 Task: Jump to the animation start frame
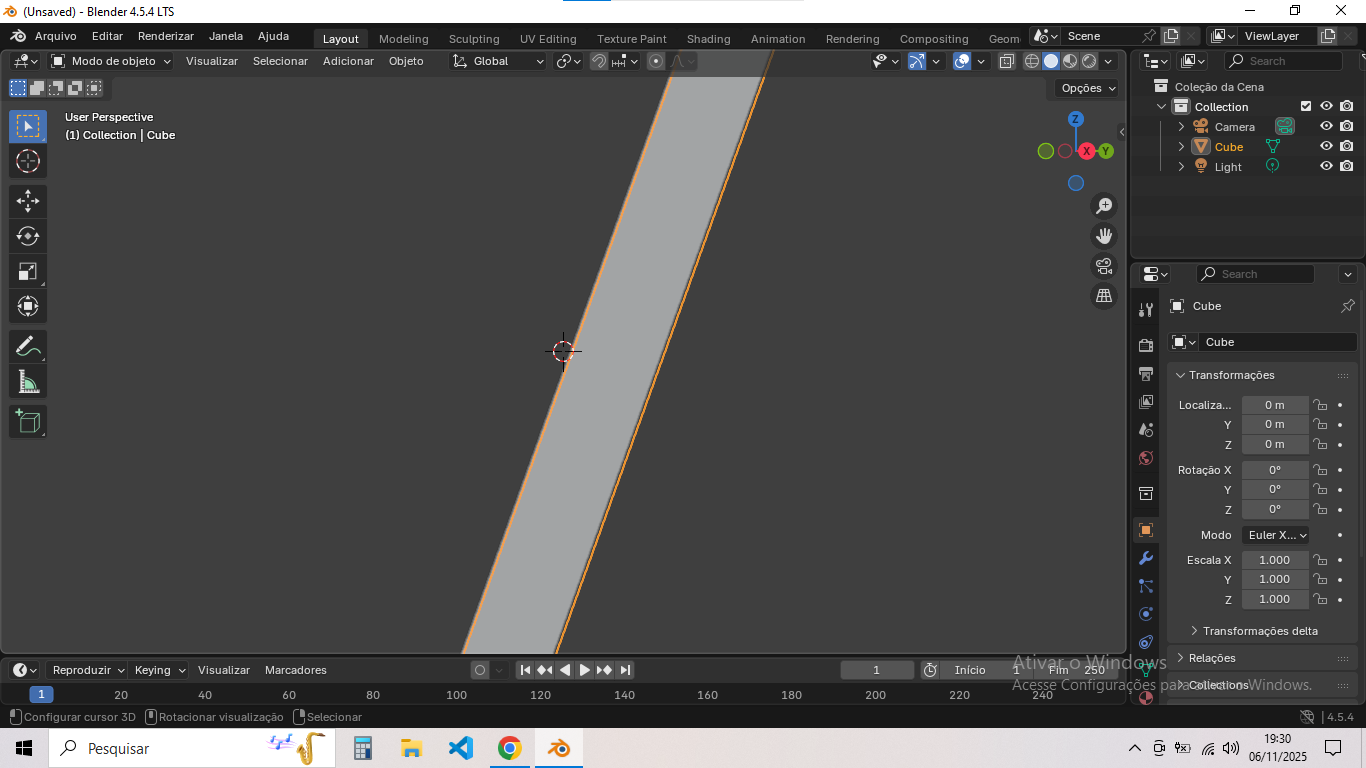click(525, 670)
